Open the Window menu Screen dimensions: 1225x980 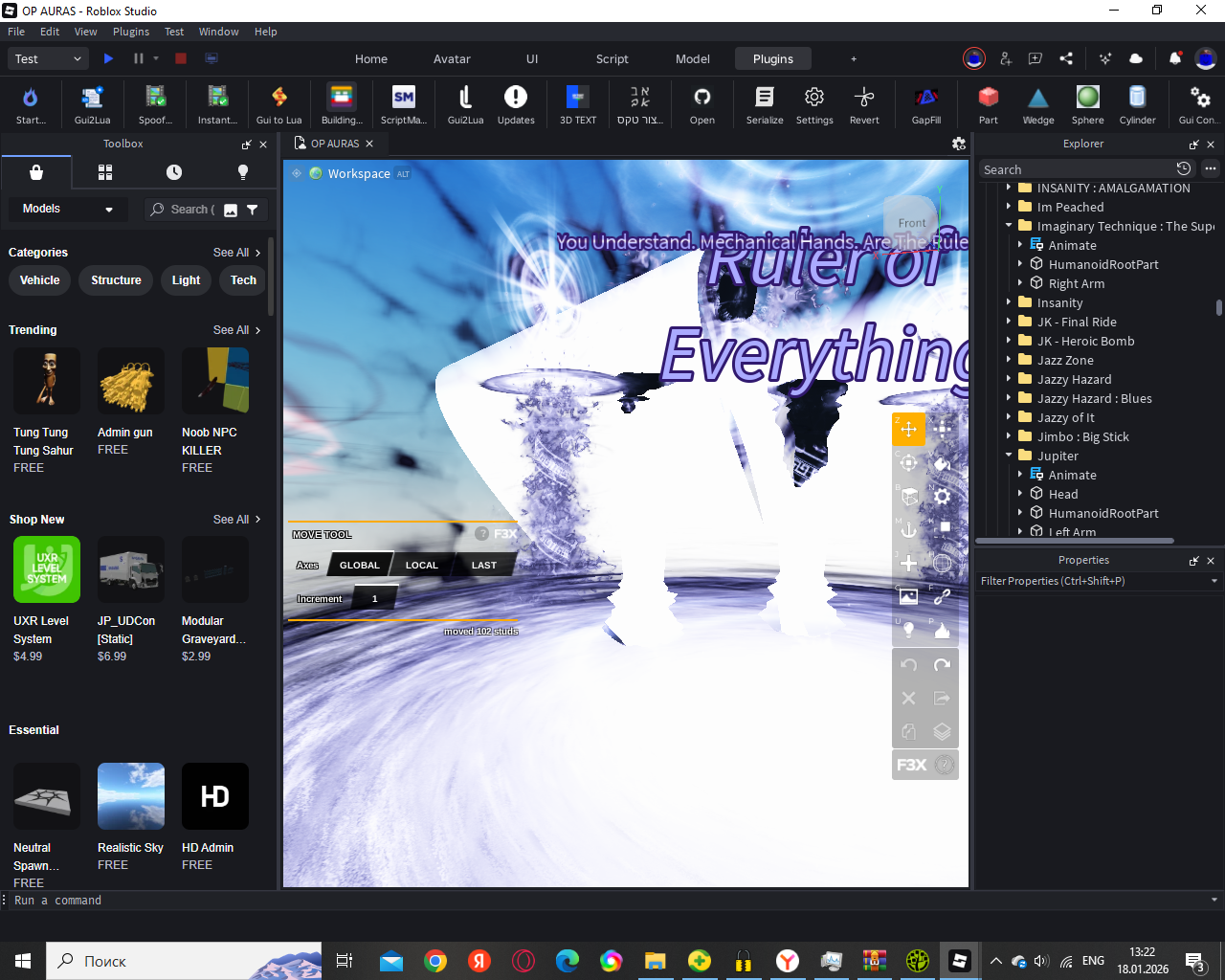tap(219, 32)
